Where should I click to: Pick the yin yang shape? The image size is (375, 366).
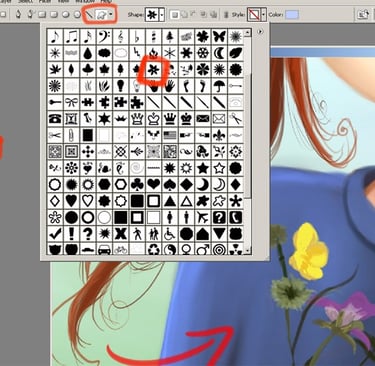point(170,249)
